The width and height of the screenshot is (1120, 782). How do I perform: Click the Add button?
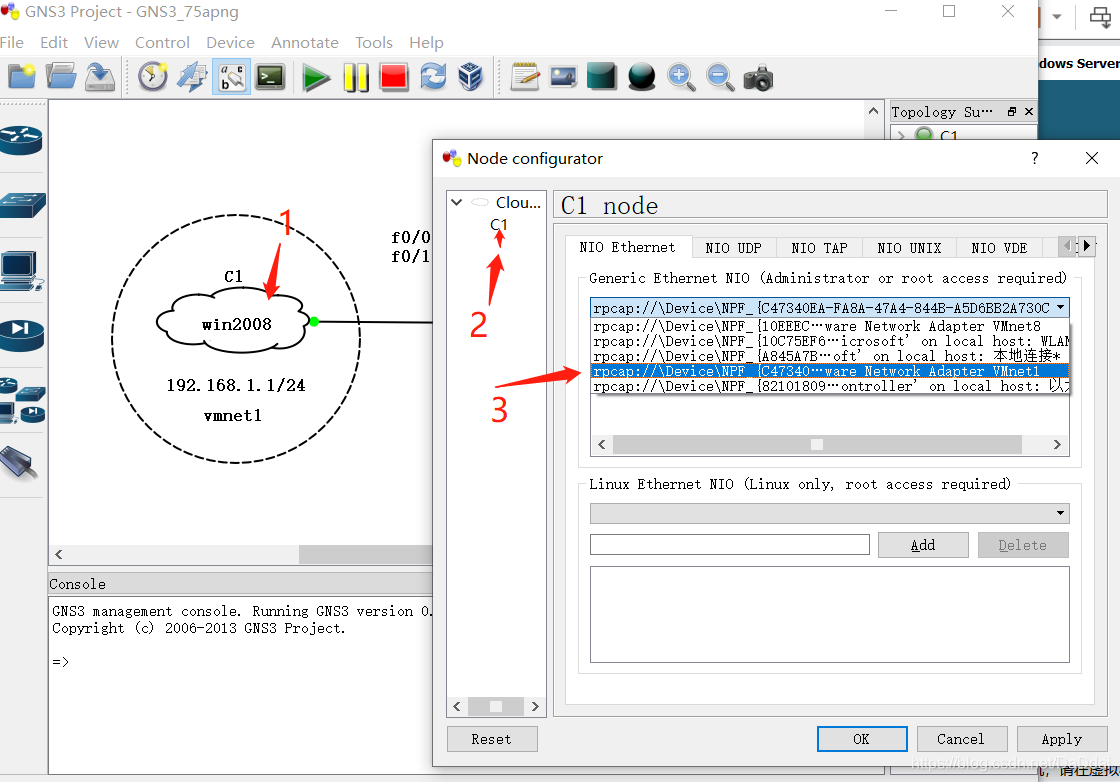pyautogui.click(x=923, y=545)
